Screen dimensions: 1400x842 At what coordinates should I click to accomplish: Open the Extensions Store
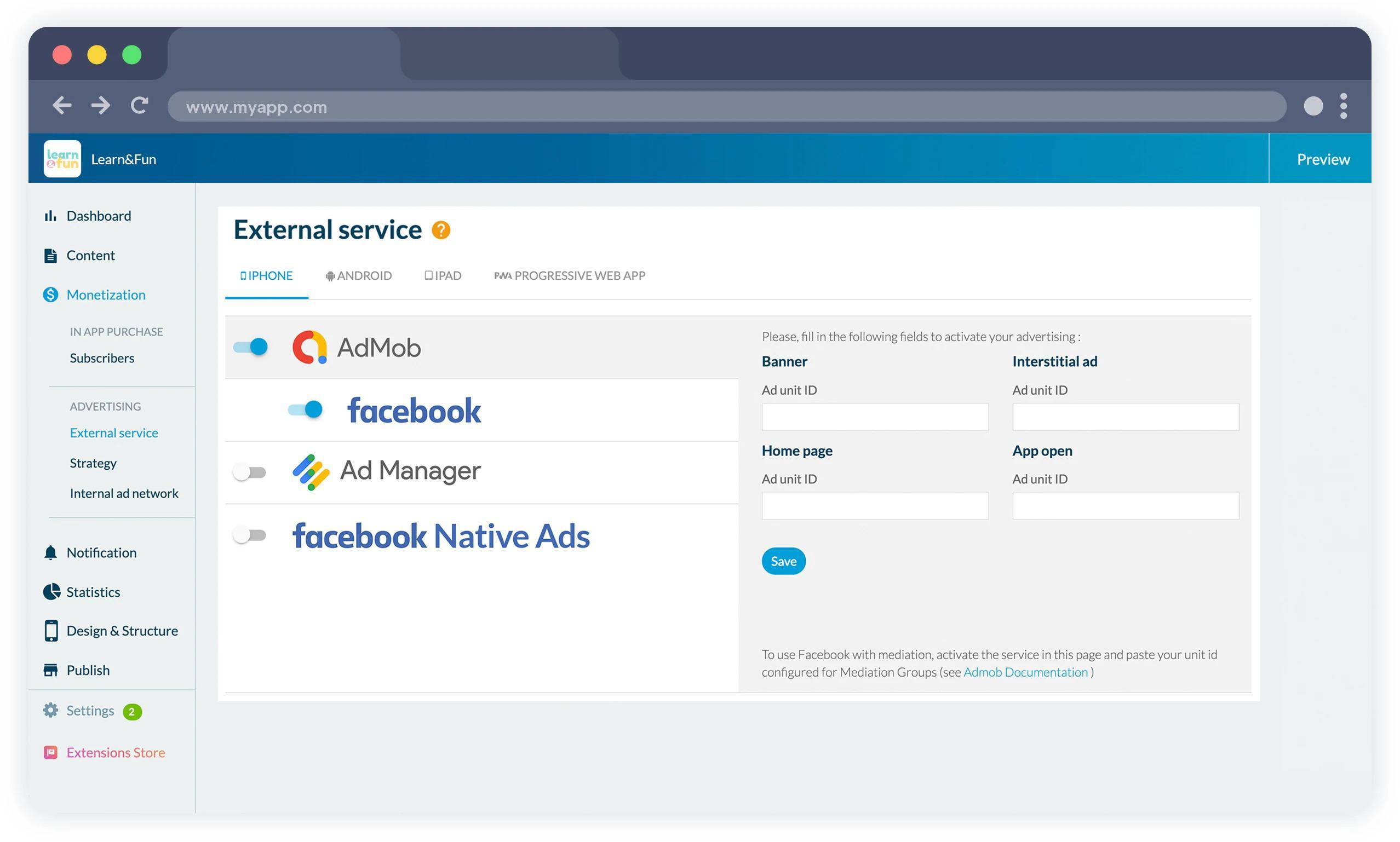115,752
